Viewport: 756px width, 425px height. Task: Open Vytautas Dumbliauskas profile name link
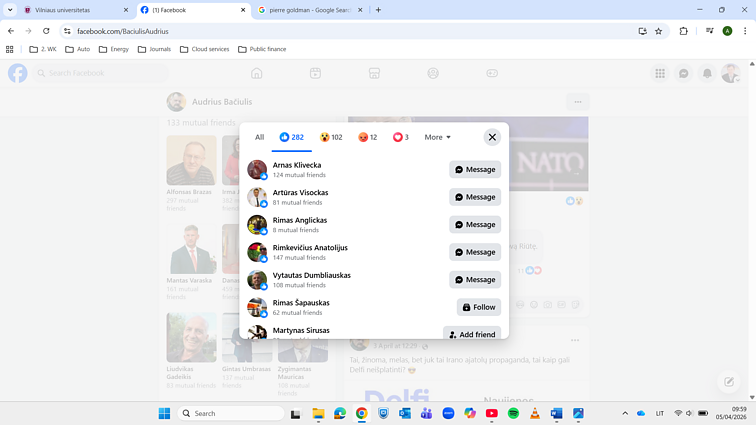tap(311, 275)
